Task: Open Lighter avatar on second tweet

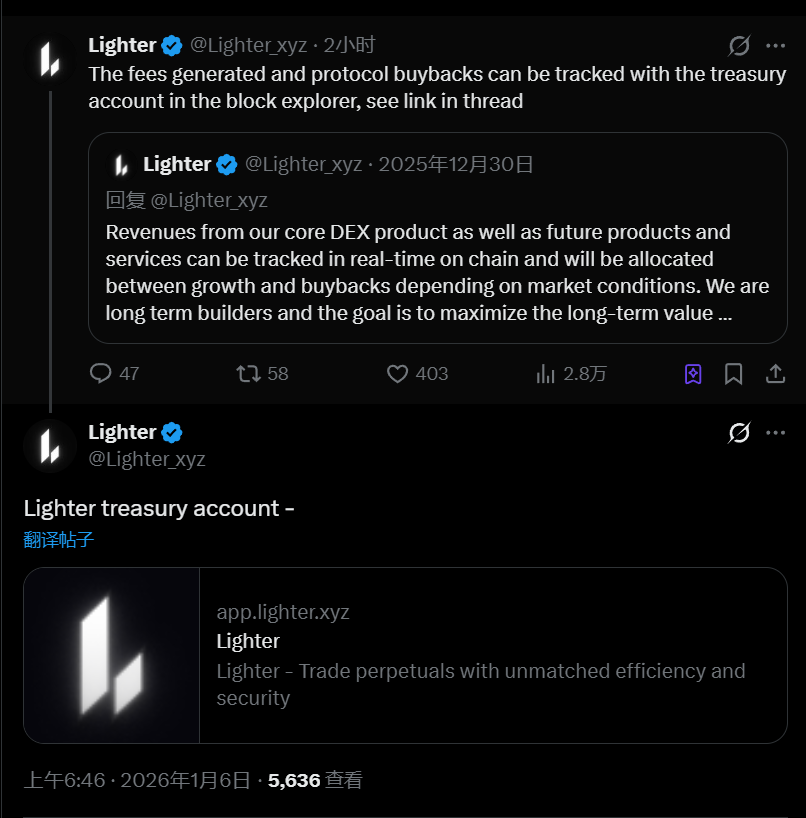Action: 50,445
